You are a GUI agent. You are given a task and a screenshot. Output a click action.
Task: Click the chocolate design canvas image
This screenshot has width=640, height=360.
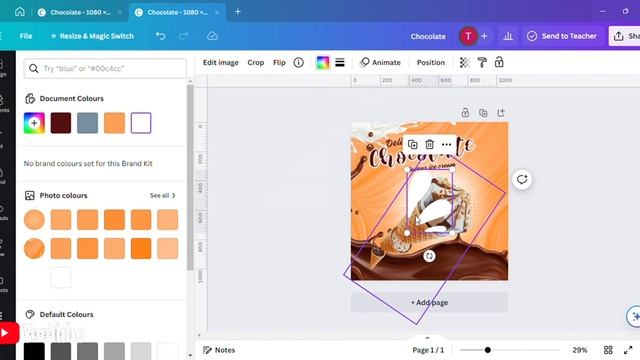429,201
